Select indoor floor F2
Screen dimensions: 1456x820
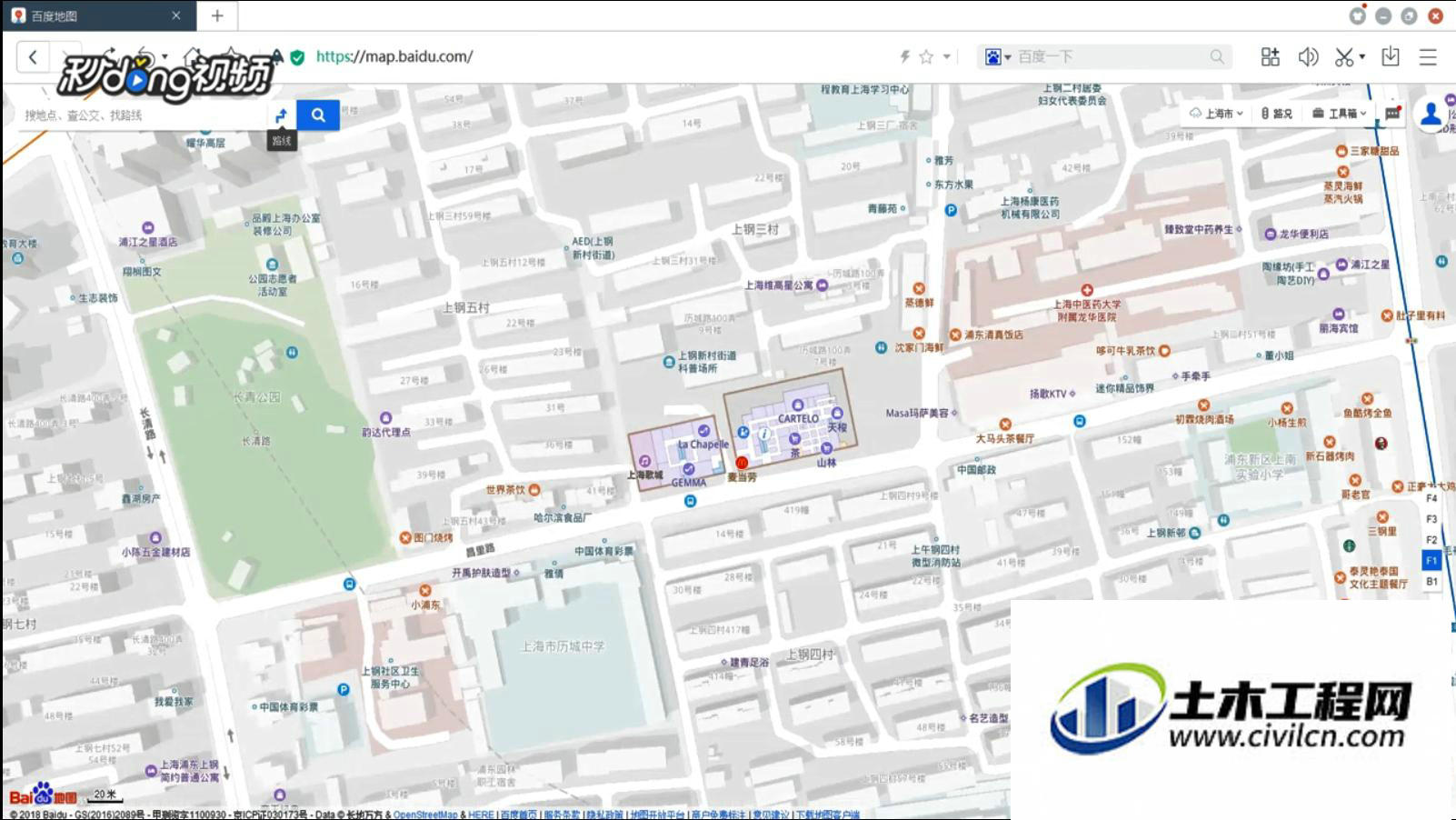(x=1431, y=540)
